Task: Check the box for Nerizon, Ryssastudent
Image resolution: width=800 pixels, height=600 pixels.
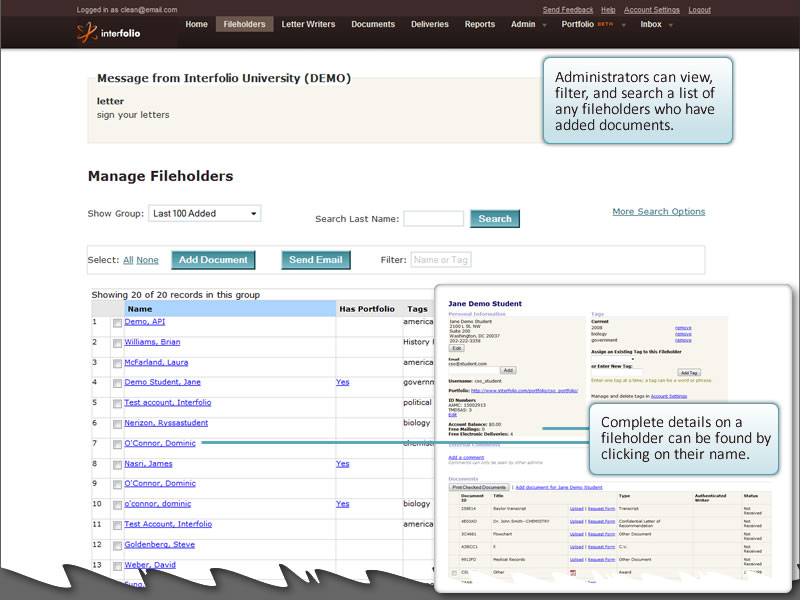Action: [117, 424]
